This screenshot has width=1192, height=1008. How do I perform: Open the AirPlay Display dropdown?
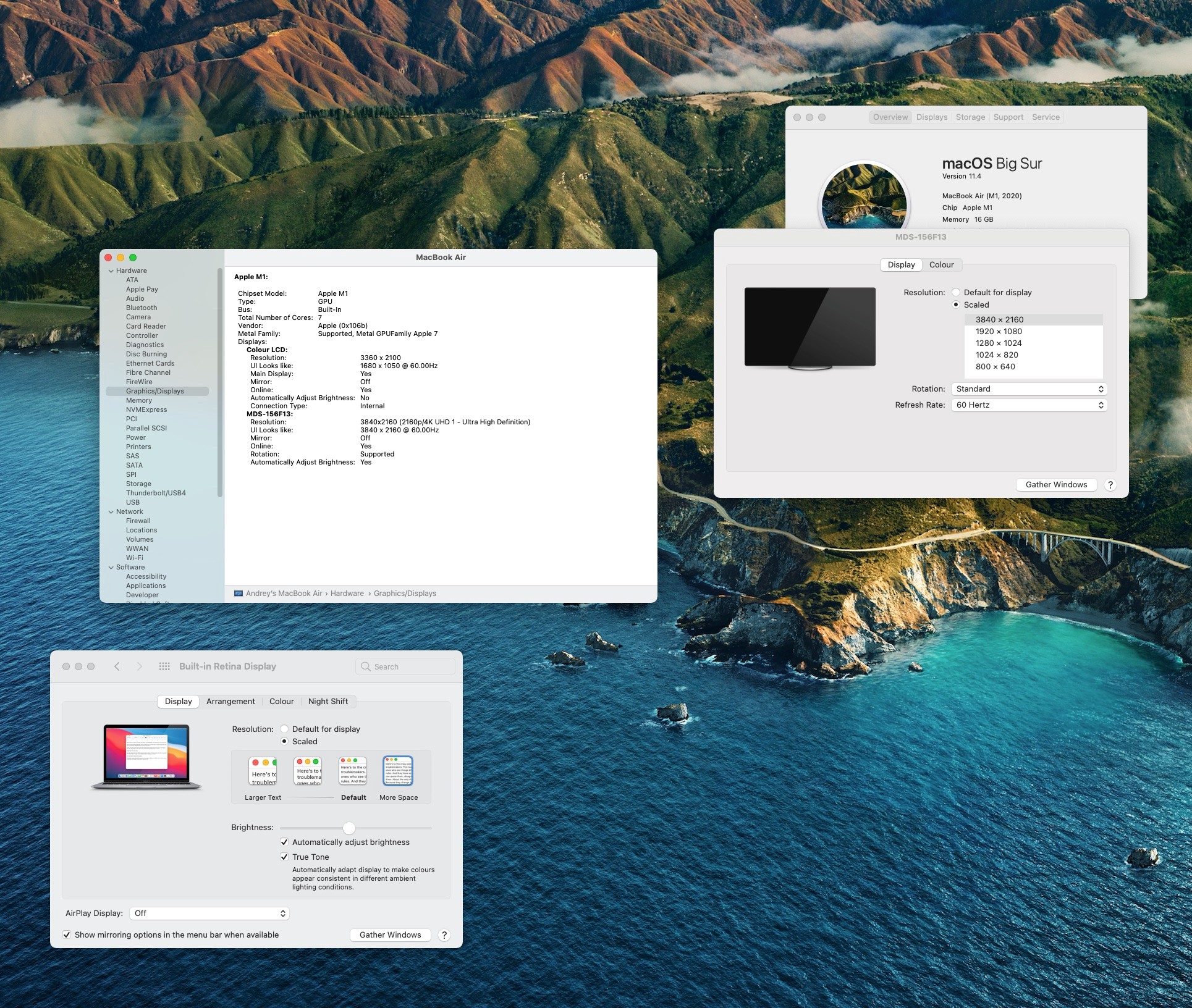tap(209, 913)
